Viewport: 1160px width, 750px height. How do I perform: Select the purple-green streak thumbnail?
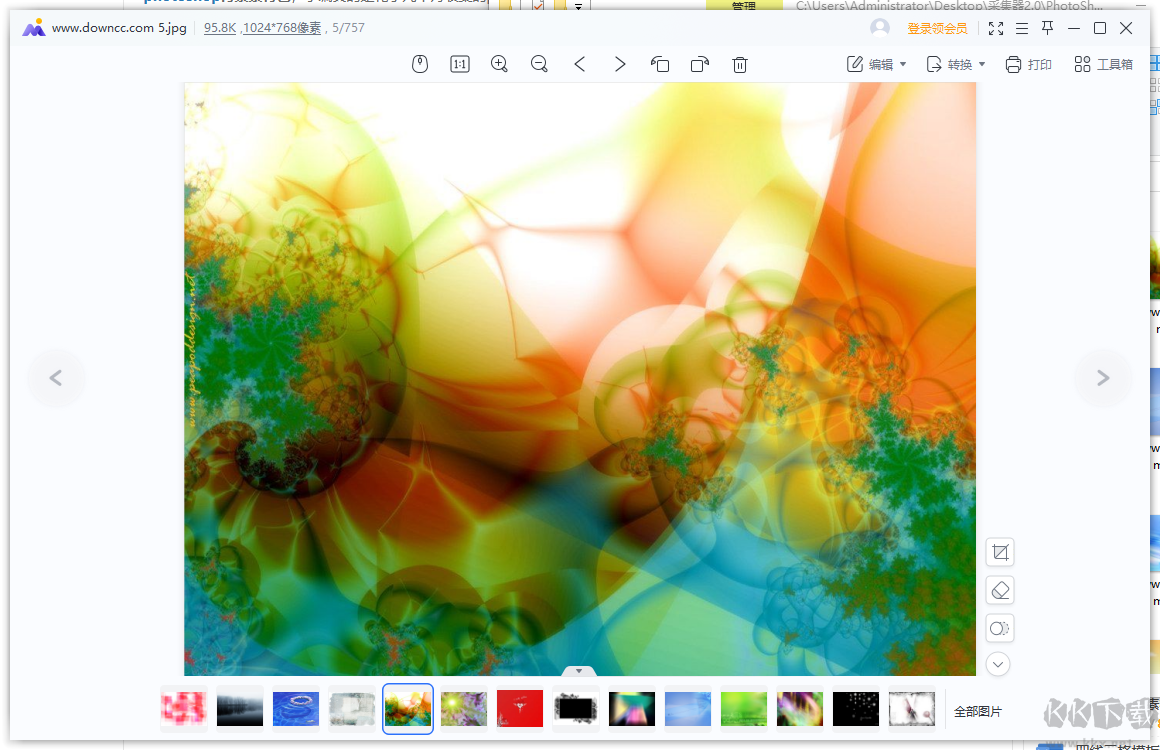point(800,709)
